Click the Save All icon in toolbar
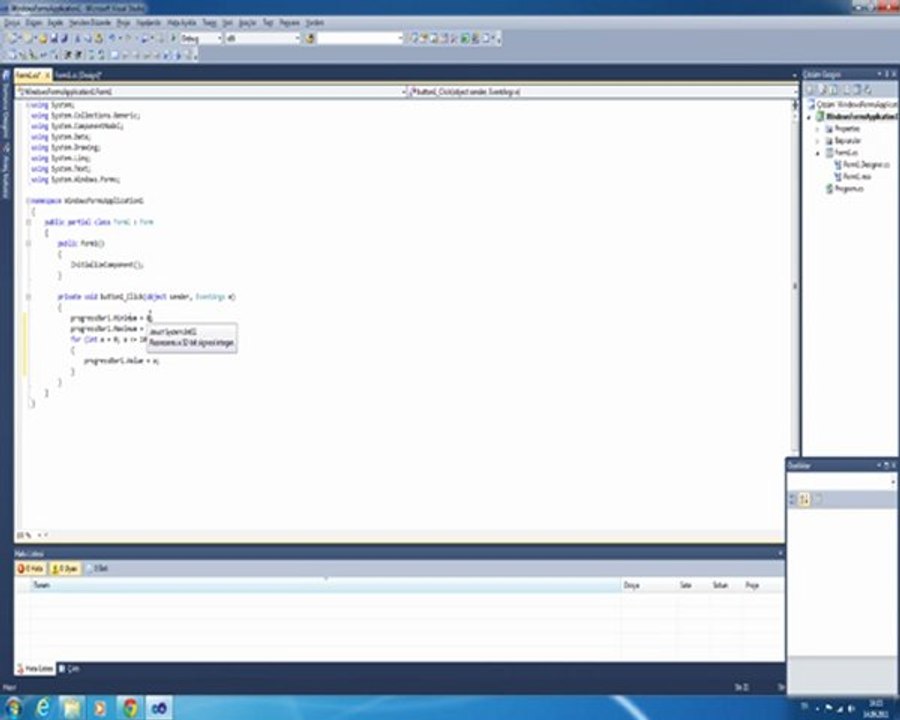The width and height of the screenshot is (900, 720). [64, 38]
